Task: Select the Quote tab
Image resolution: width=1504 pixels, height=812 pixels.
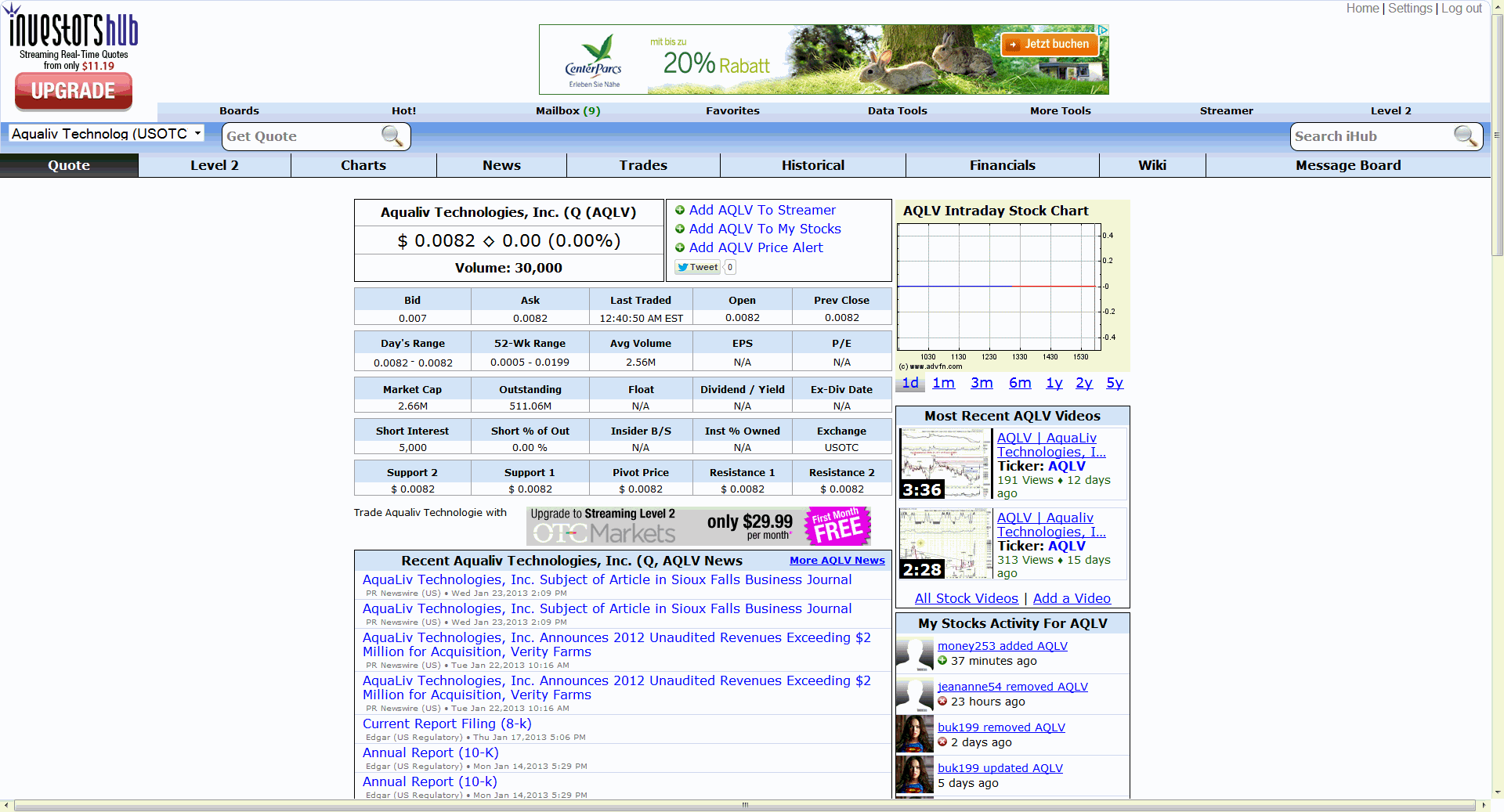Action: [x=69, y=165]
